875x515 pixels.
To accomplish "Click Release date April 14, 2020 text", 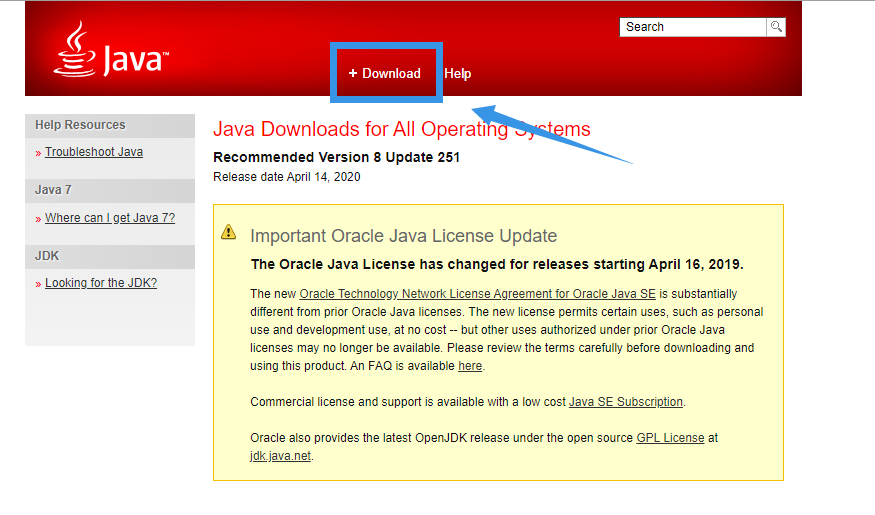I will (287, 177).
